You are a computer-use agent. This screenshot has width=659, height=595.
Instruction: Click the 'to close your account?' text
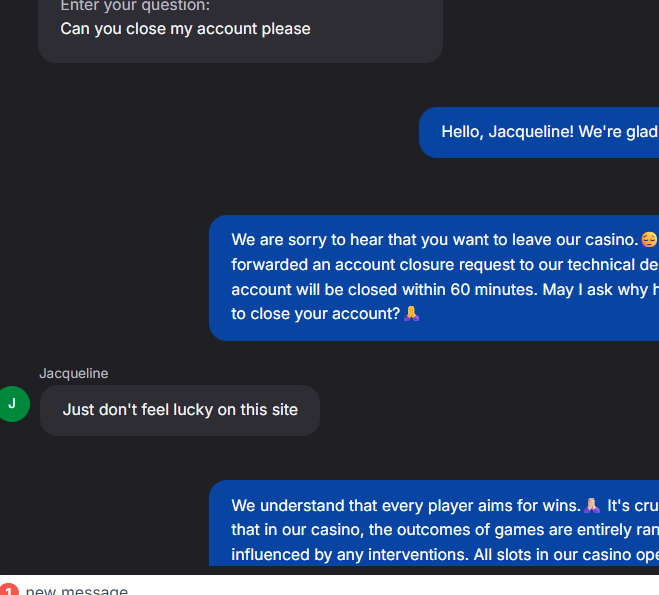pyautogui.click(x=316, y=313)
